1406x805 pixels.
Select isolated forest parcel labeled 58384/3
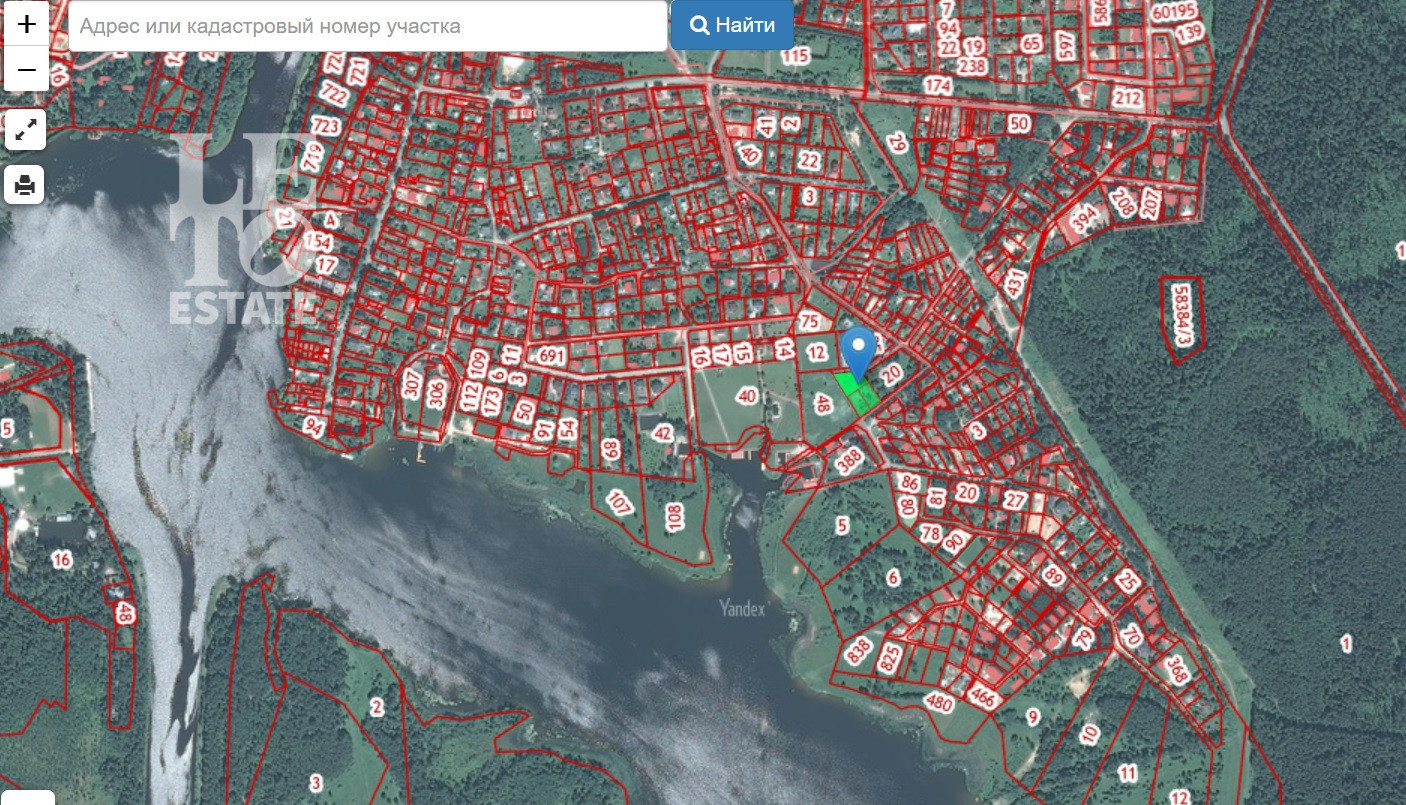1183,318
